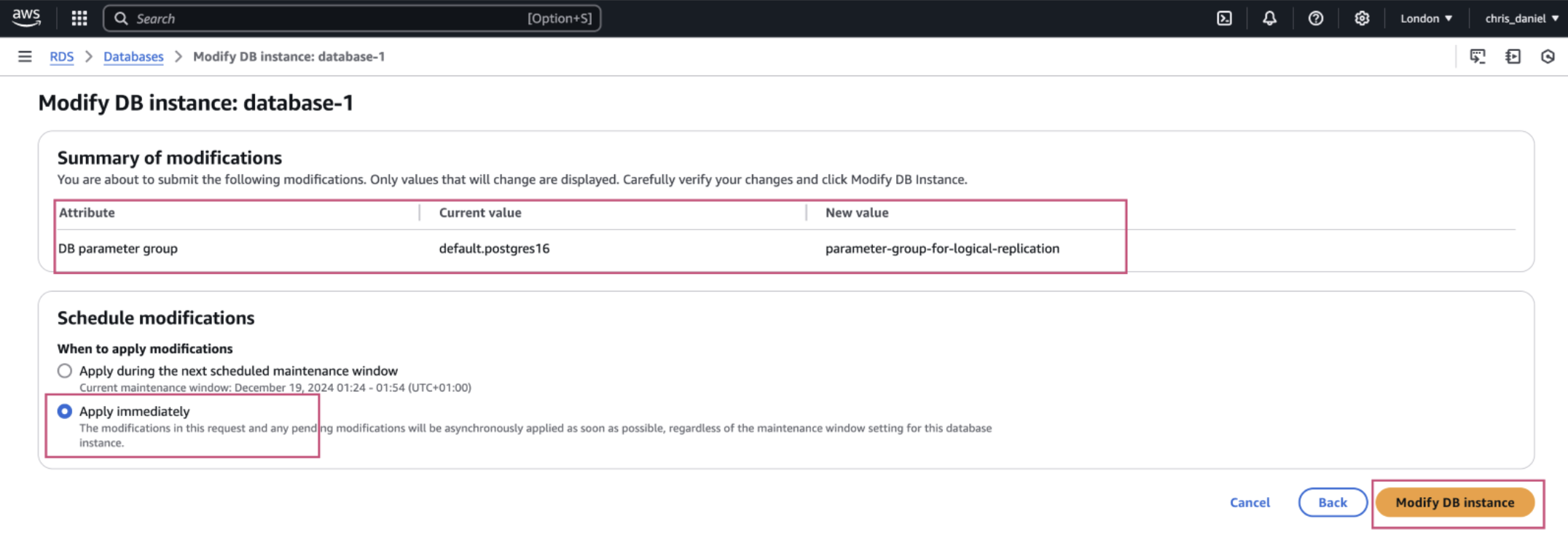Click the hexagon clock icon at far right
The width and height of the screenshot is (1568, 551).
[1548, 56]
